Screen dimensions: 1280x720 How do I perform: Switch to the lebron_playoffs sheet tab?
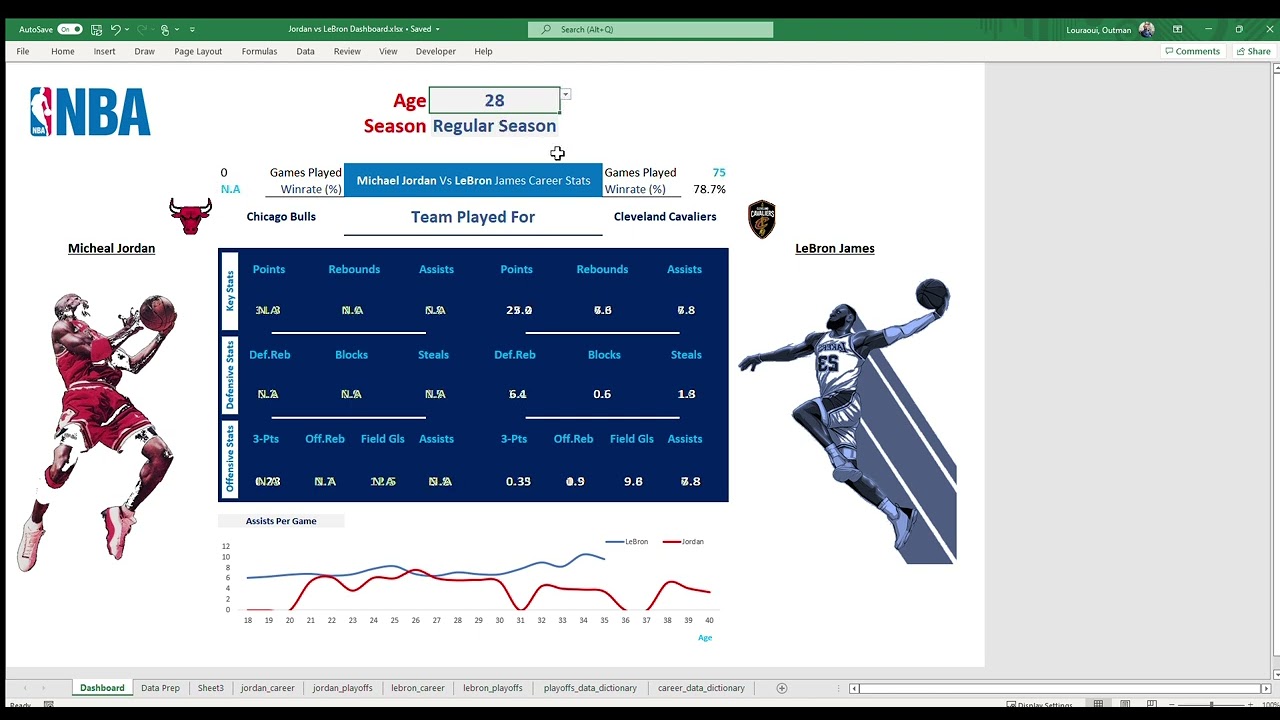point(493,688)
